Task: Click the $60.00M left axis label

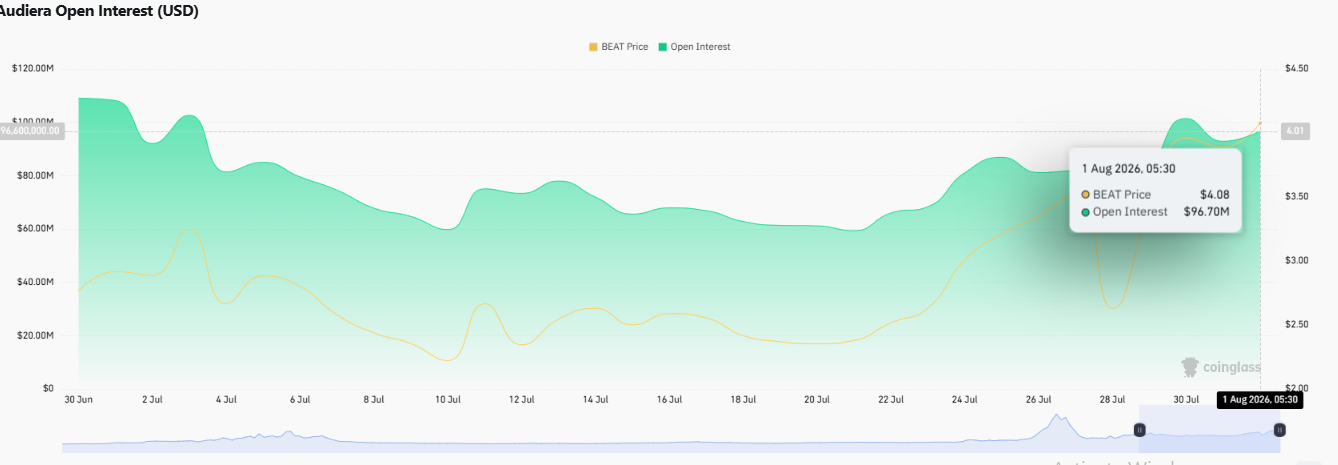Action: point(35,229)
